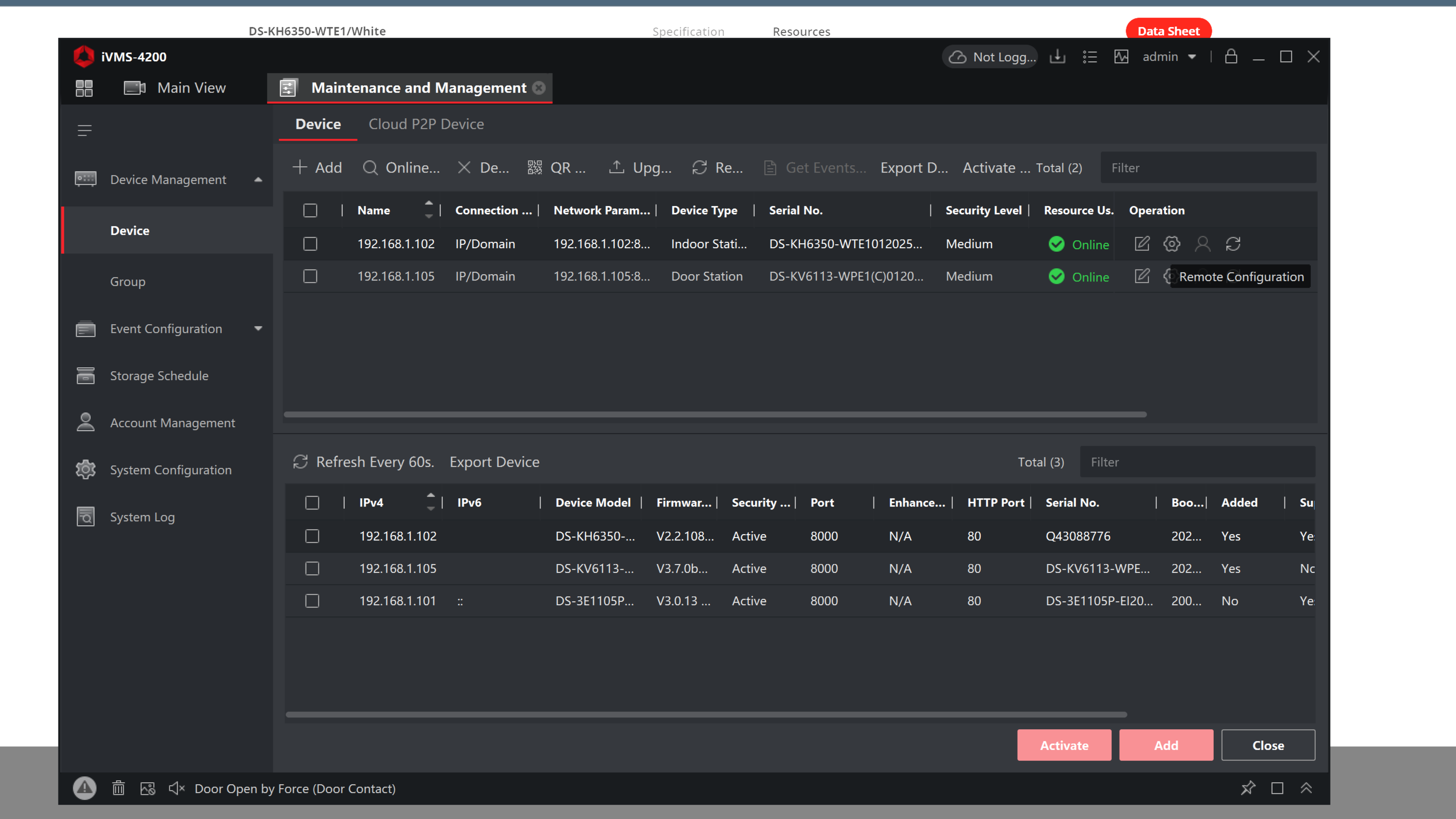
Task: Click the alarm warning triangle icon
Action: pyautogui.click(x=85, y=789)
